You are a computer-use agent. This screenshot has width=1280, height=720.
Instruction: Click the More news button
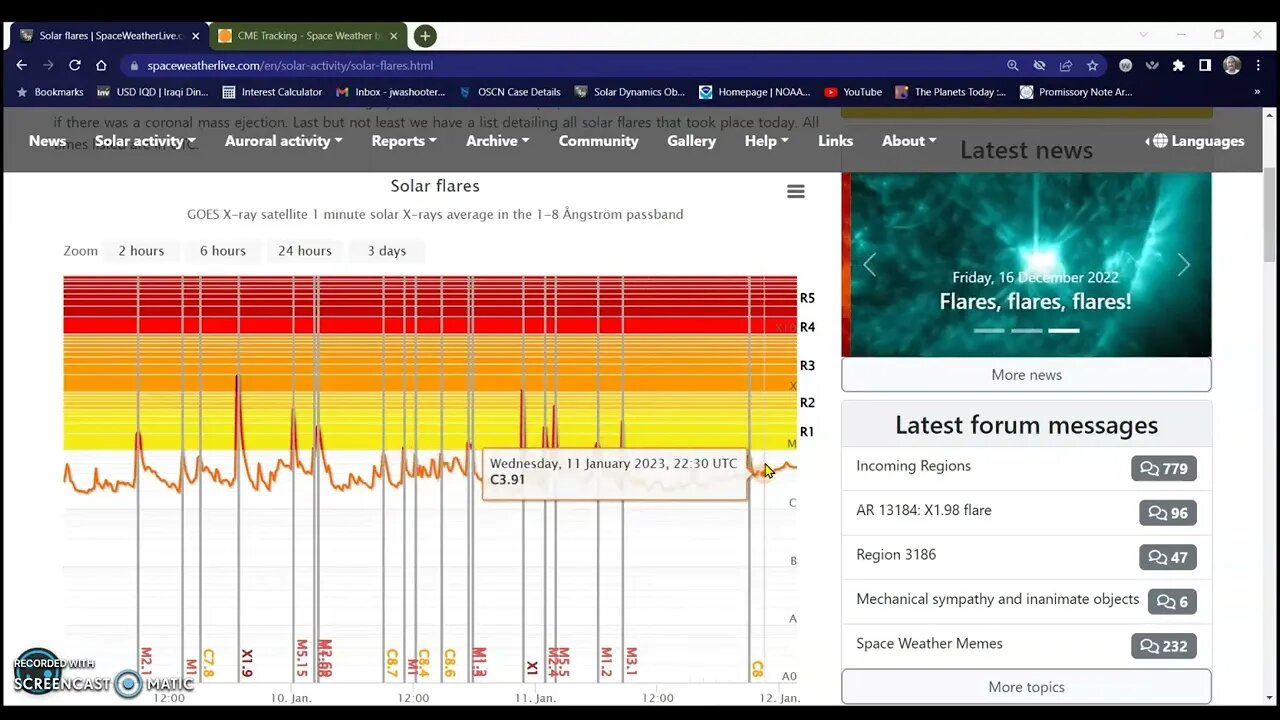click(1026, 375)
